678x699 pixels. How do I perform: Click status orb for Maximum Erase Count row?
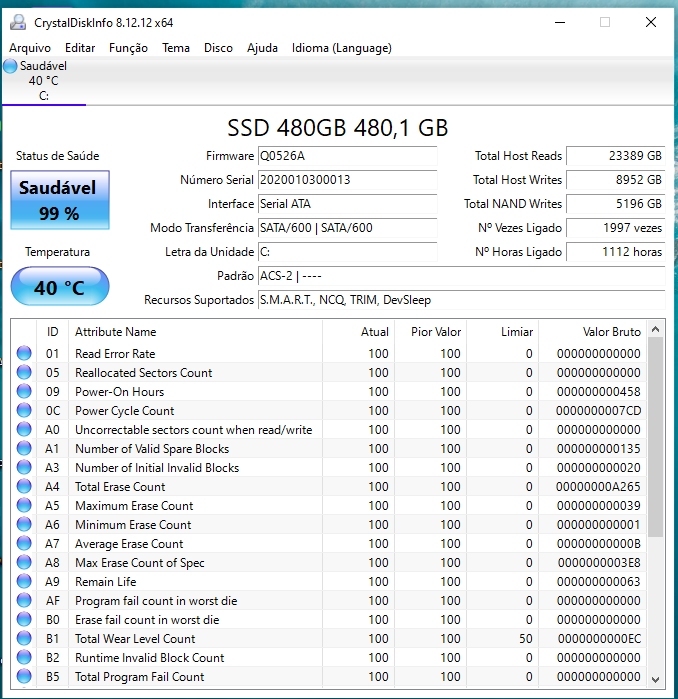pos(24,505)
